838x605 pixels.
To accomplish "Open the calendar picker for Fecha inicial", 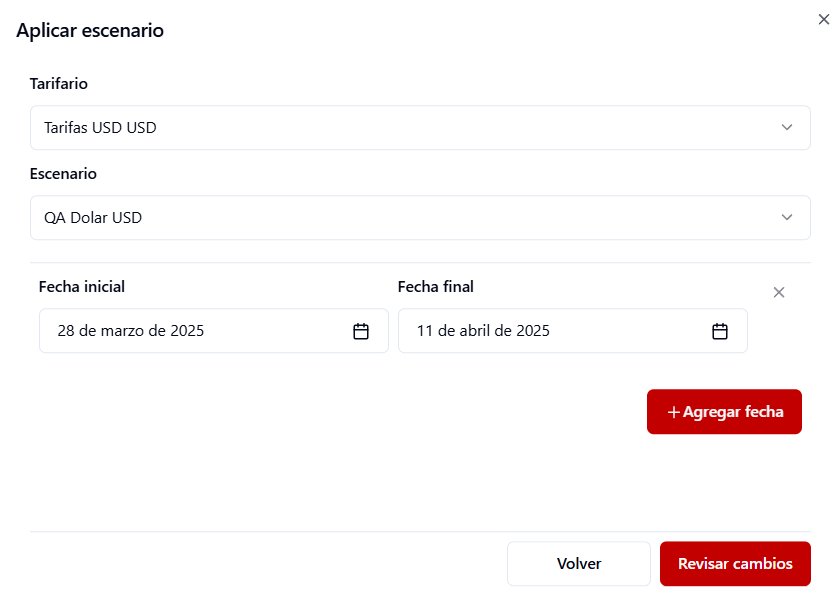I will coord(360,331).
